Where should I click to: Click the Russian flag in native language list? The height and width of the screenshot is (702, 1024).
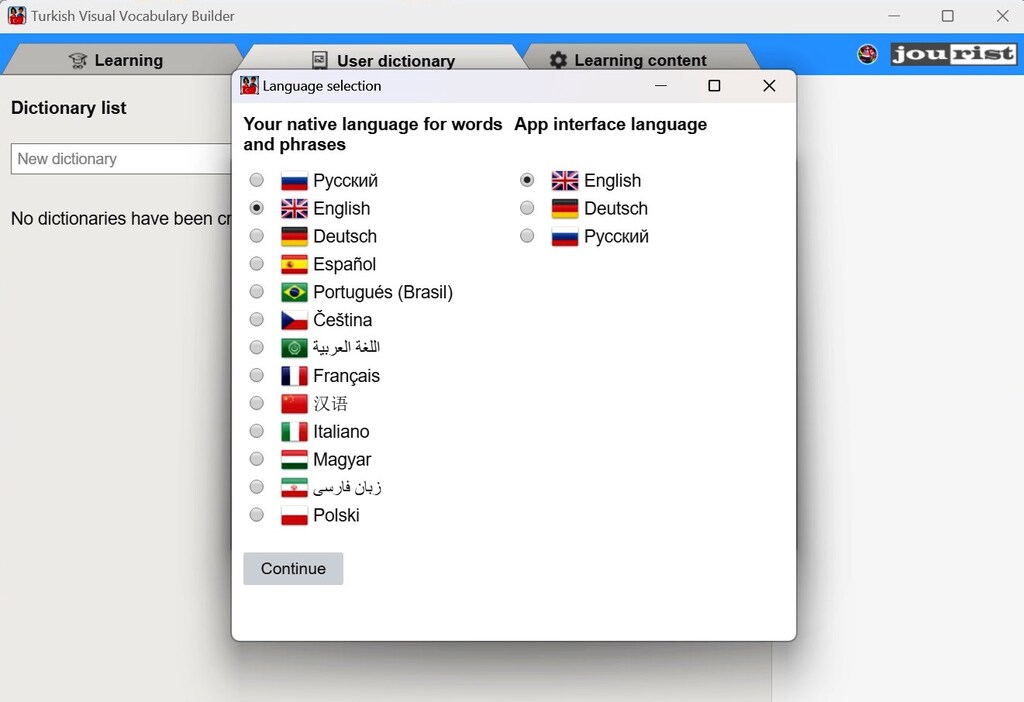tap(295, 181)
